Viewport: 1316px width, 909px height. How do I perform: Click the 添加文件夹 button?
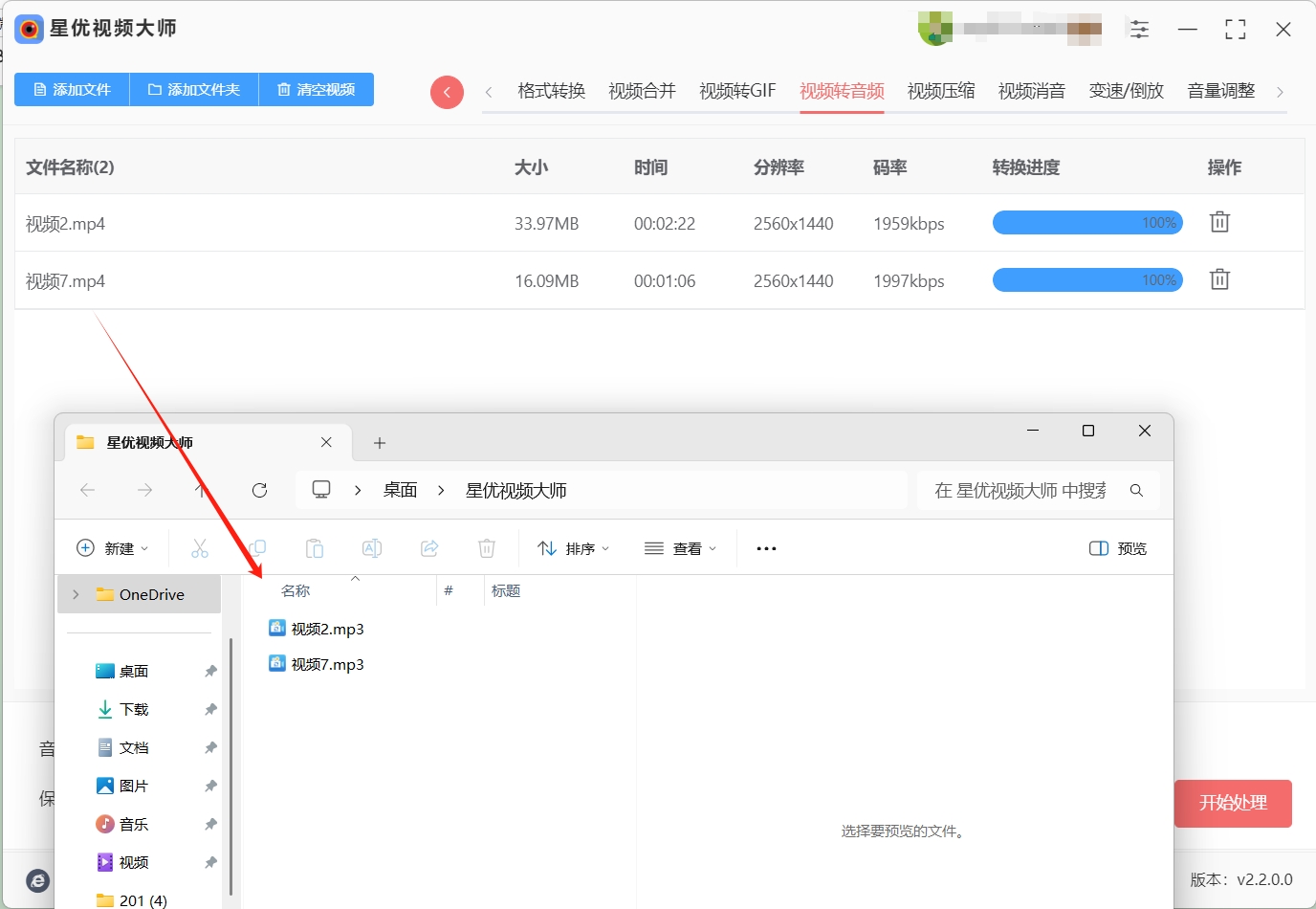[194, 89]
